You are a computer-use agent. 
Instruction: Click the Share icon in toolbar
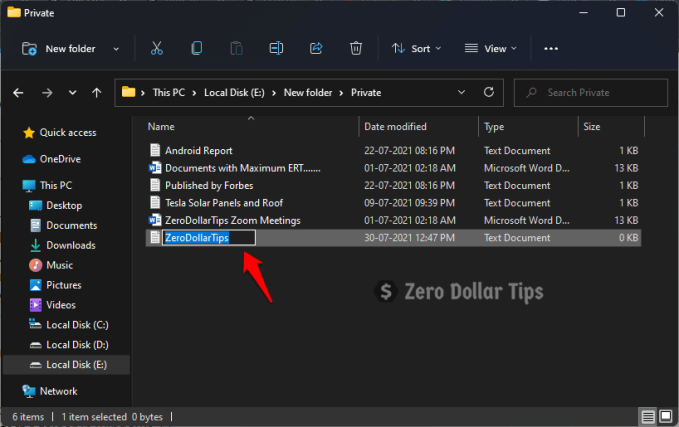(317, 48)
